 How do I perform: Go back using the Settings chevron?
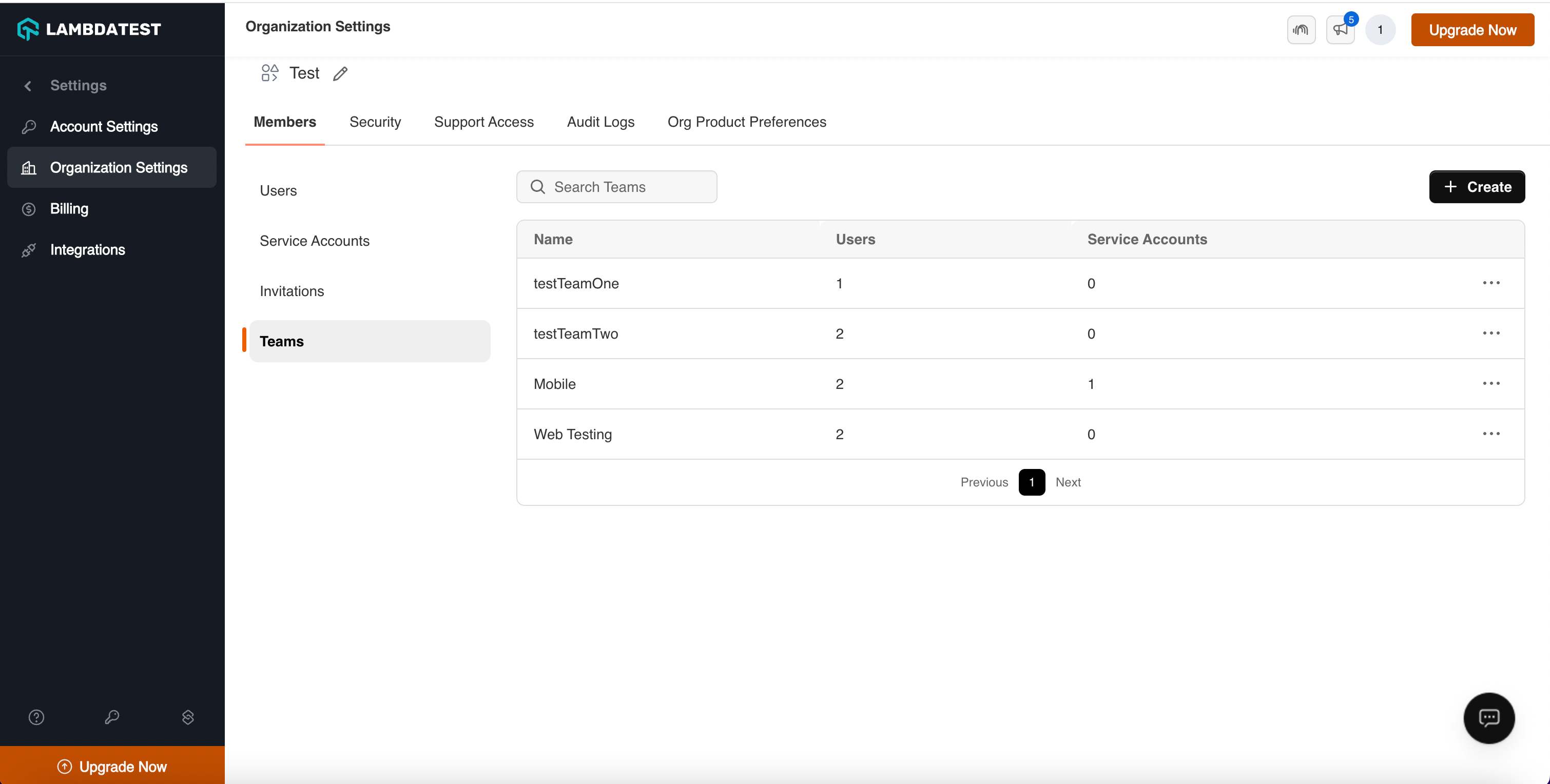click(28, 86)
